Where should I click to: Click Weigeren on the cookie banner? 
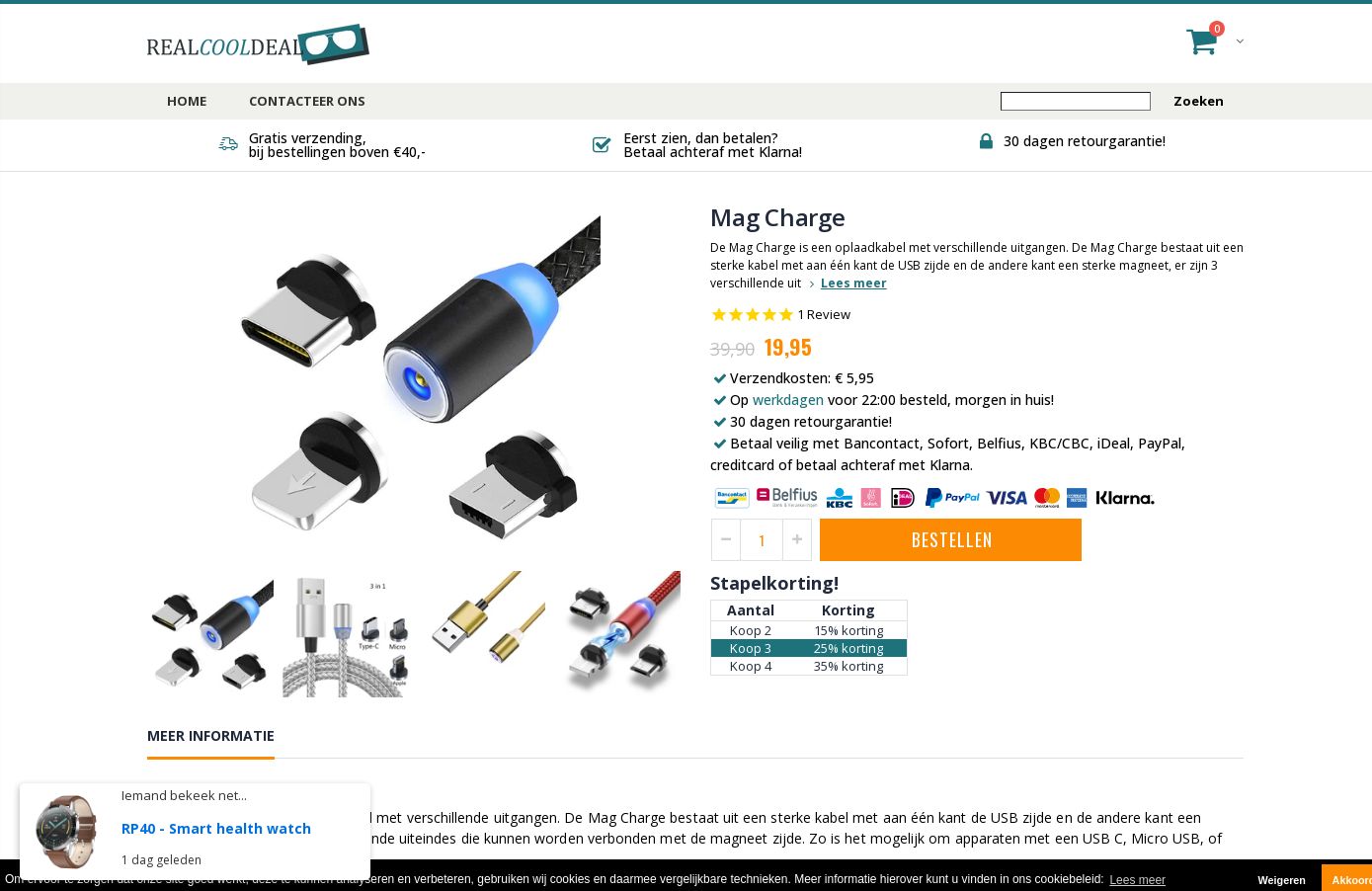point(1281,879)
